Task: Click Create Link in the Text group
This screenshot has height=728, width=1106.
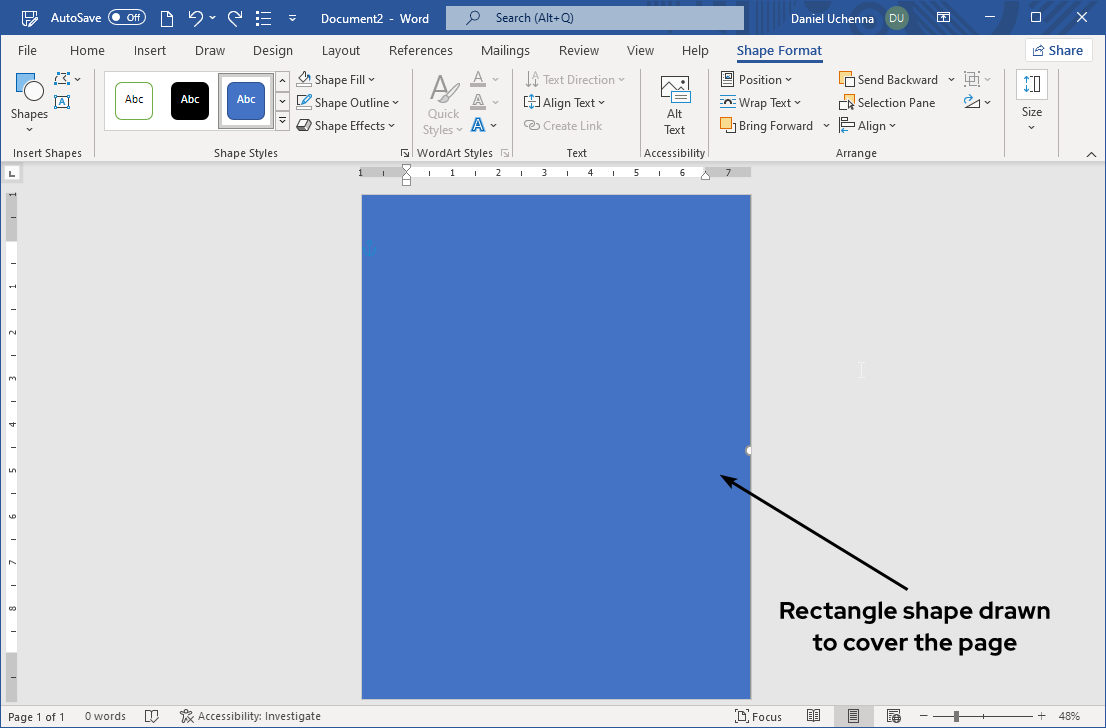Action: pyautogui.click(x=563, y=125)
